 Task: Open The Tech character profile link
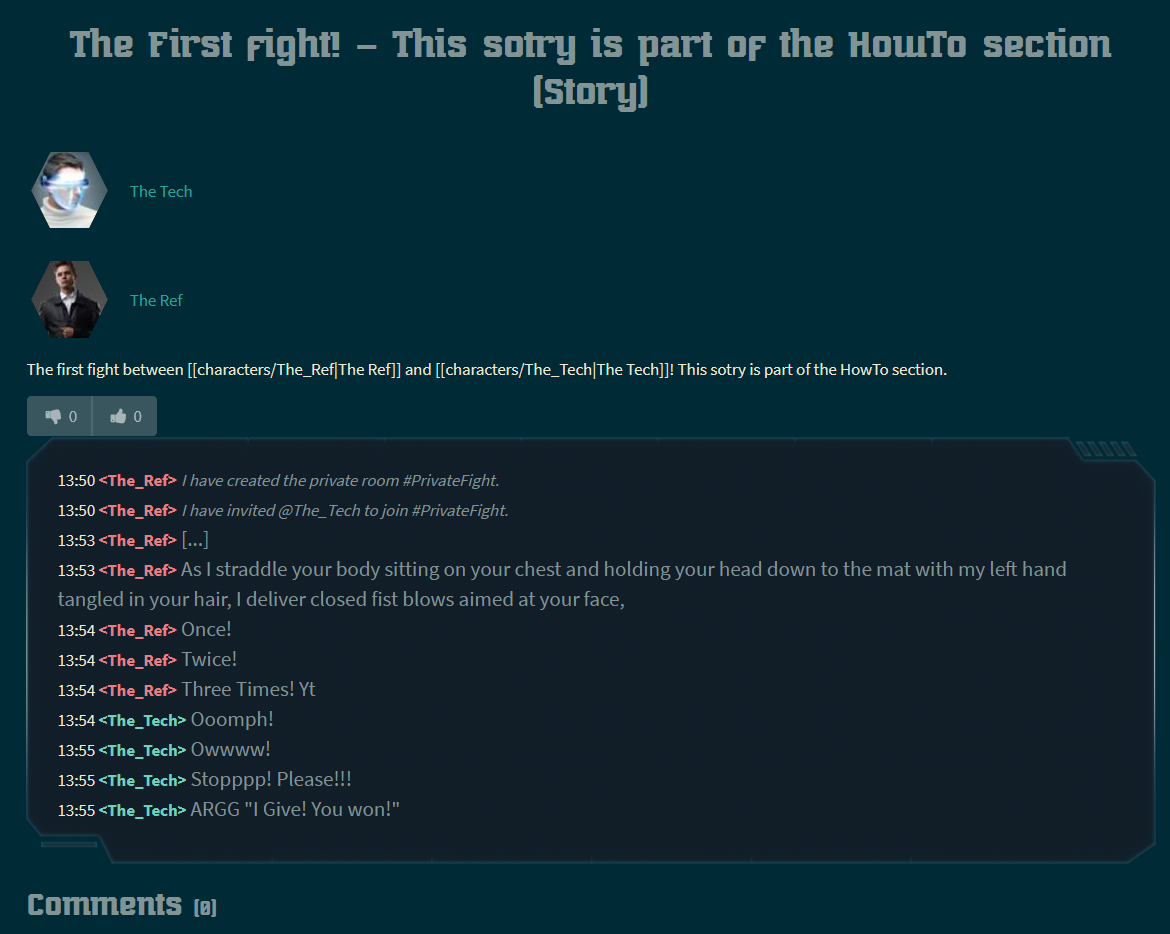[x=161, y=191]
